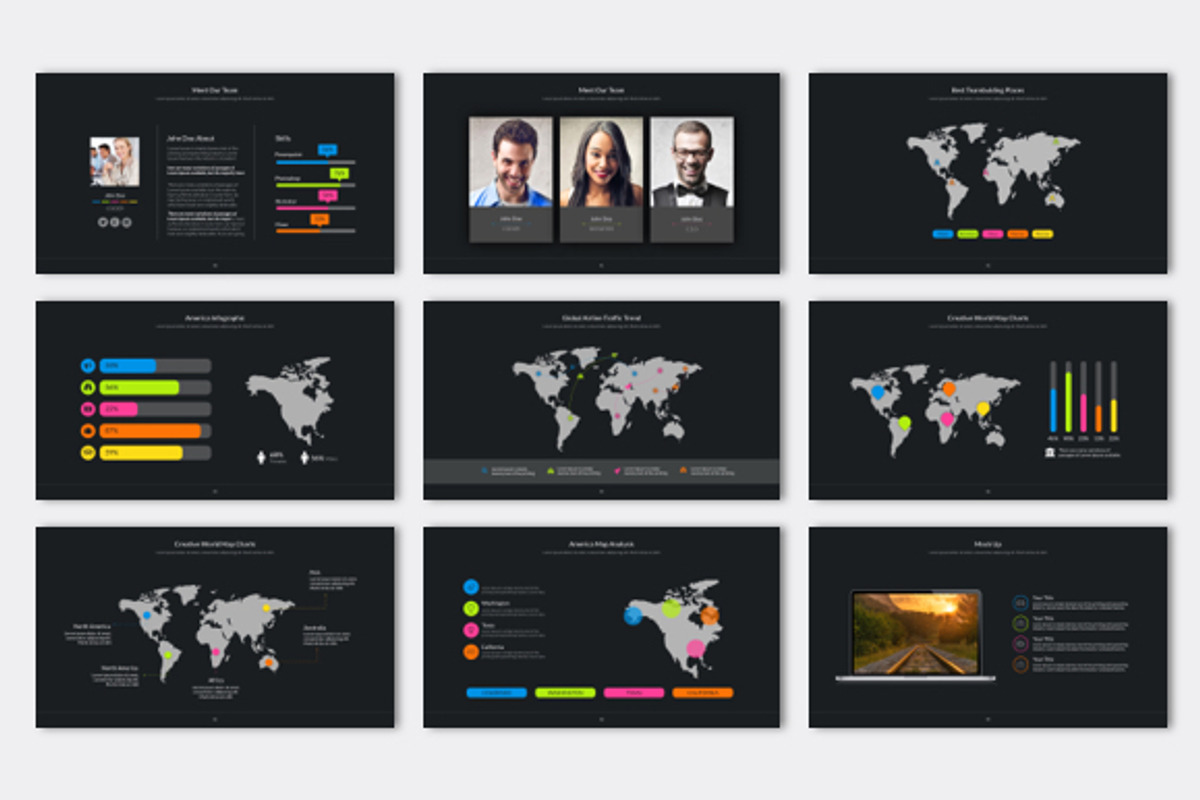Click the pink percentage callout above the skill bar
Viewport: 1200px width, 800px height.
tap(326, 195)
